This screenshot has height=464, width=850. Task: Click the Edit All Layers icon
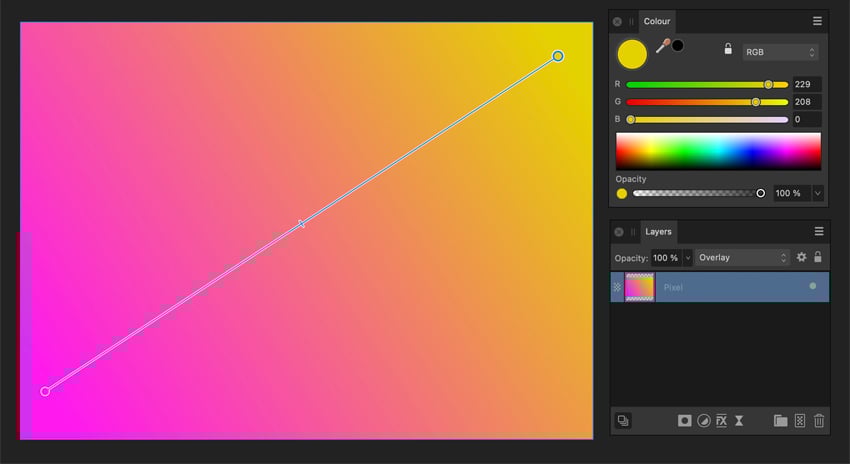pos(623,421)
